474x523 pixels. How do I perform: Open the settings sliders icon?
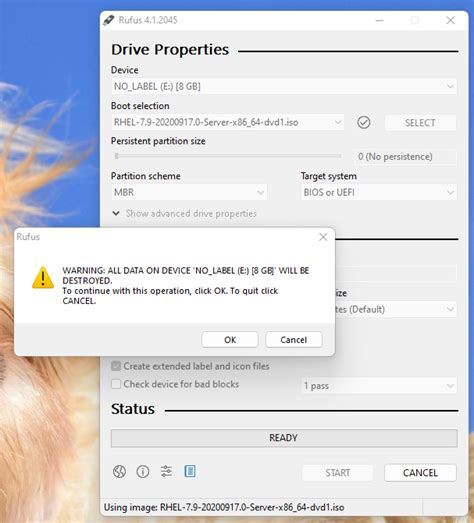pyautogui.click(x=166, y=471)
